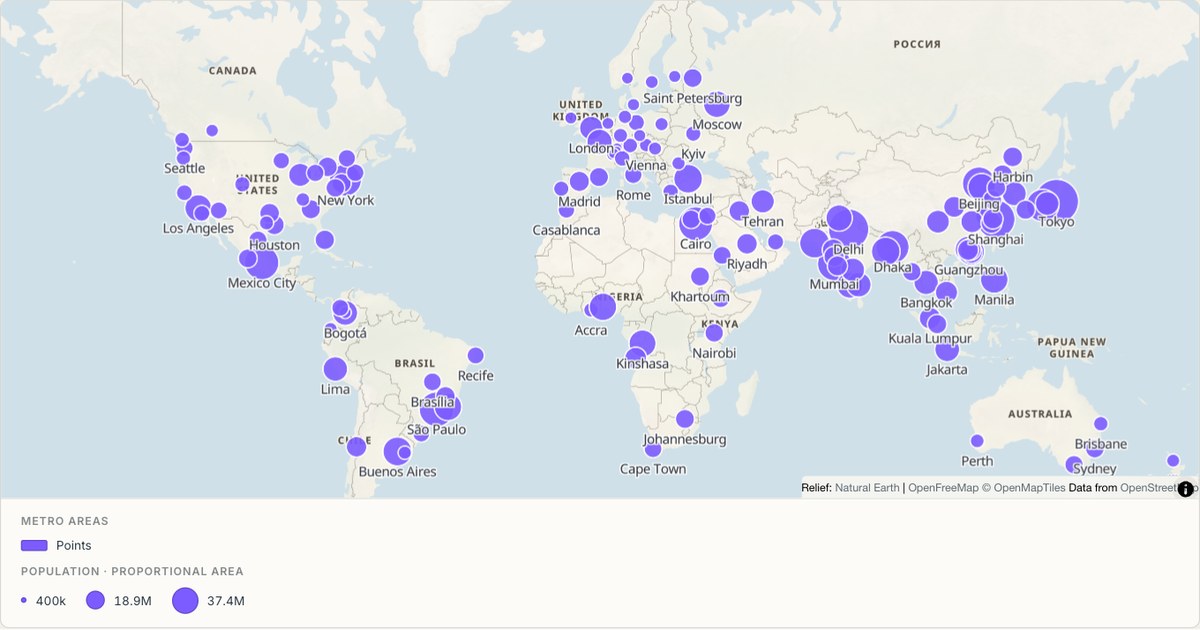Click the 'CANADA' country label
This screenshot has height=630, width=1200.
pos(234,71)
